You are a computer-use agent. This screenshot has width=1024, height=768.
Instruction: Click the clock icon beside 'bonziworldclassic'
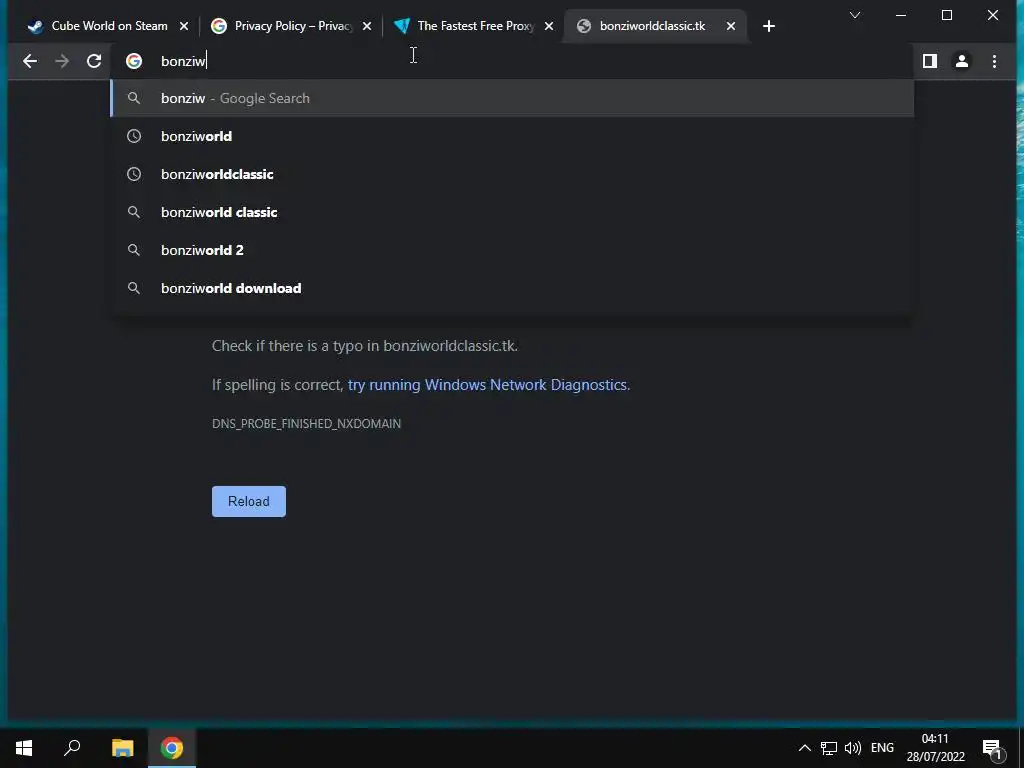click(x=134, y=174)
